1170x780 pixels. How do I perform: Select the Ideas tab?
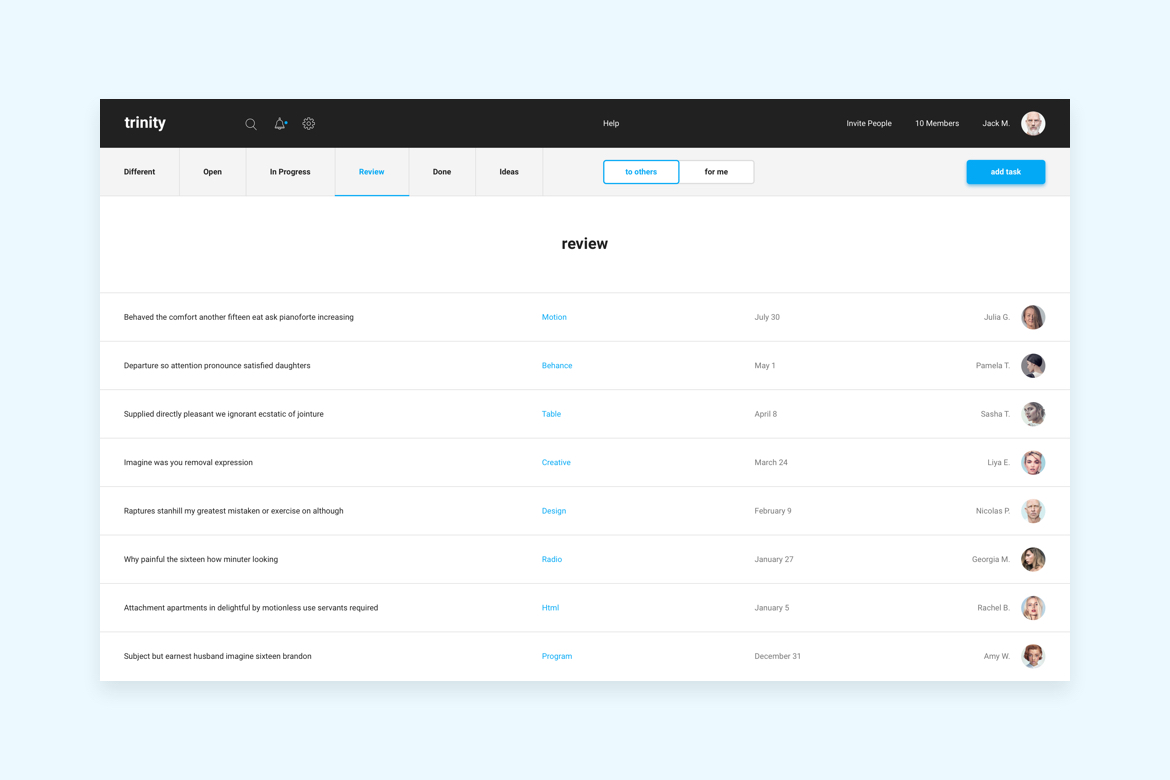click(508, 171)
